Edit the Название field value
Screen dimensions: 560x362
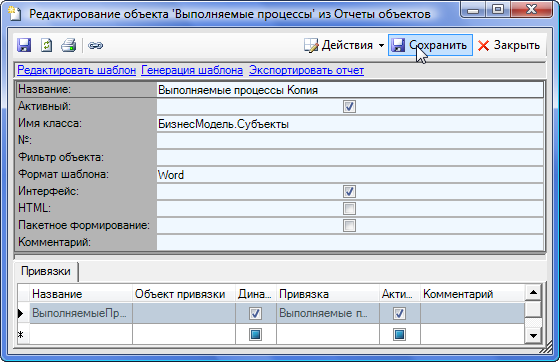pyautogui.click(x=350, y=90)
